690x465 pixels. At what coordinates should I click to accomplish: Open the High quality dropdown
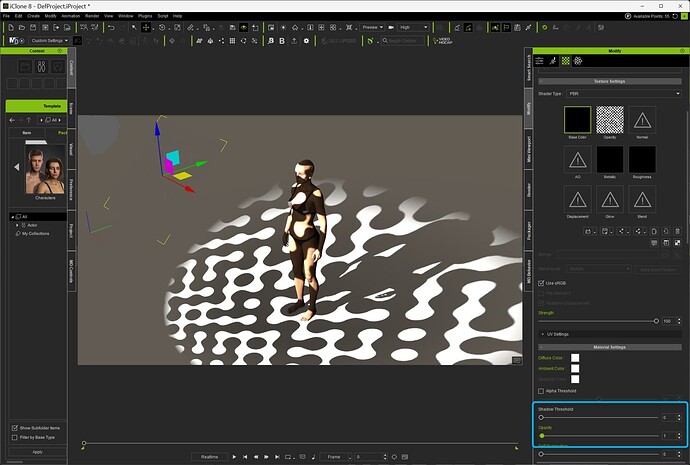413,27
